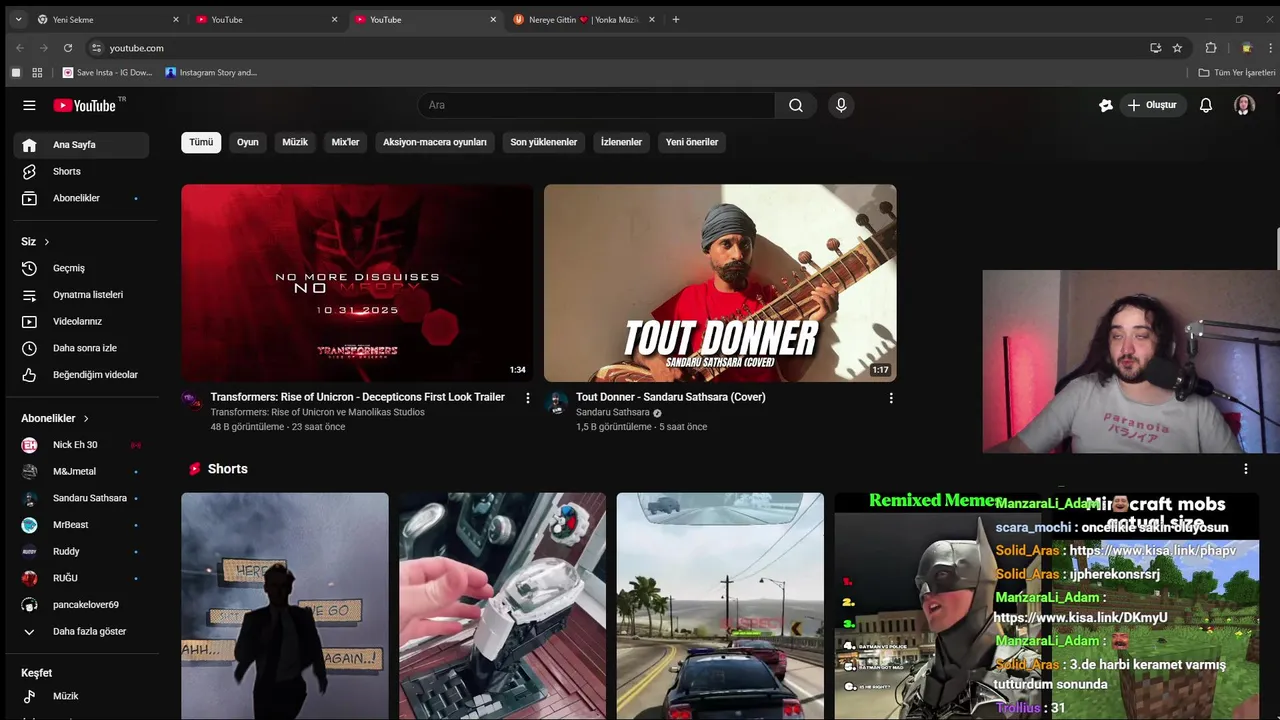This screenshot has width=1280, height=720.
Task: Open the Chrome apps grid shortcut
Action: click(x=37, y=72)
